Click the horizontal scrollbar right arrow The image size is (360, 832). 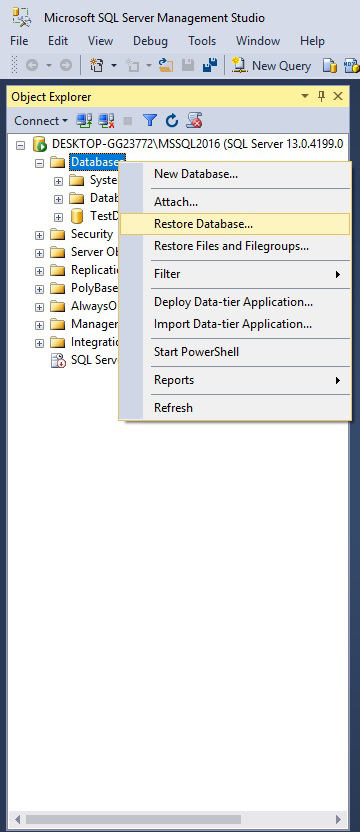pyautogui.click(x=339, y=819)
